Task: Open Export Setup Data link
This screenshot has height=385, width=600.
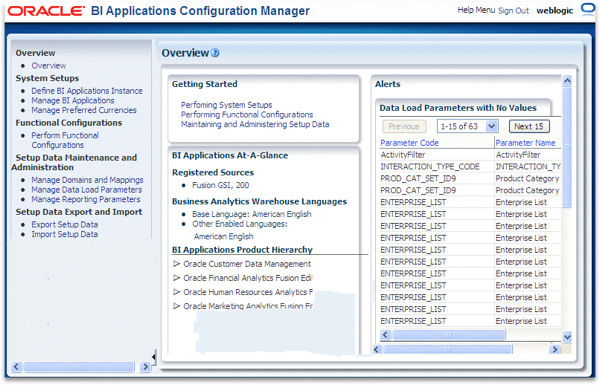Action: [65, 225]
